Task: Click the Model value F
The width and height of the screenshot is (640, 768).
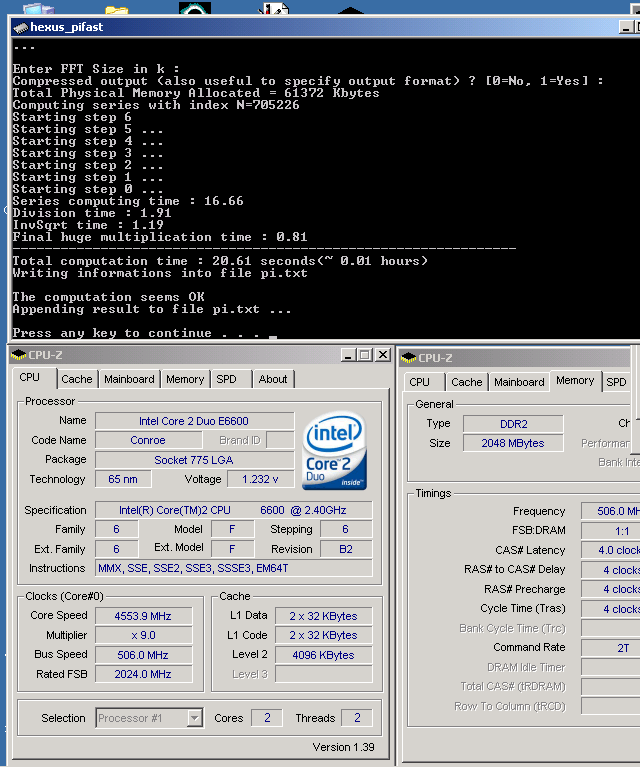Action: click(233, 529)
